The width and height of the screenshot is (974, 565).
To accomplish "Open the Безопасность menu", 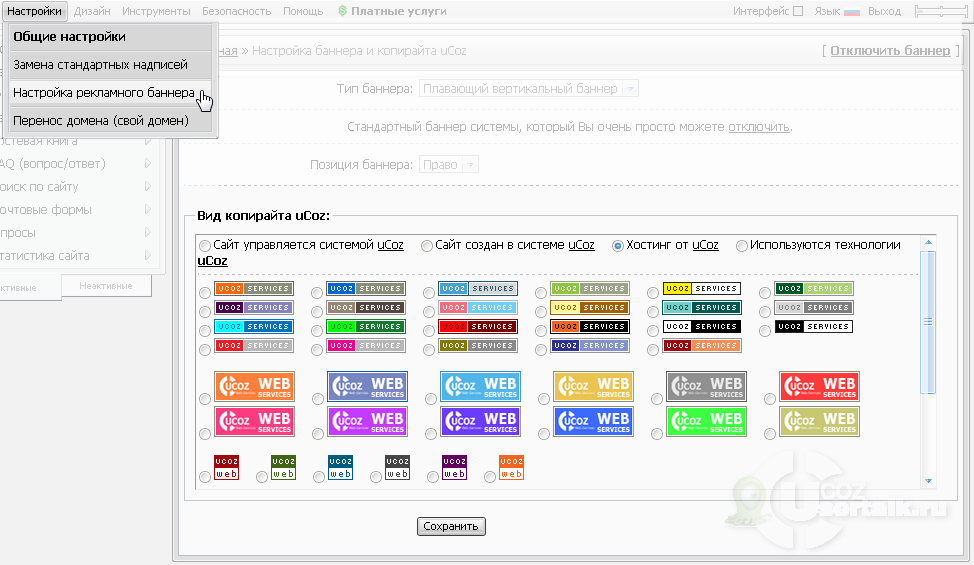I will (237, 11).
